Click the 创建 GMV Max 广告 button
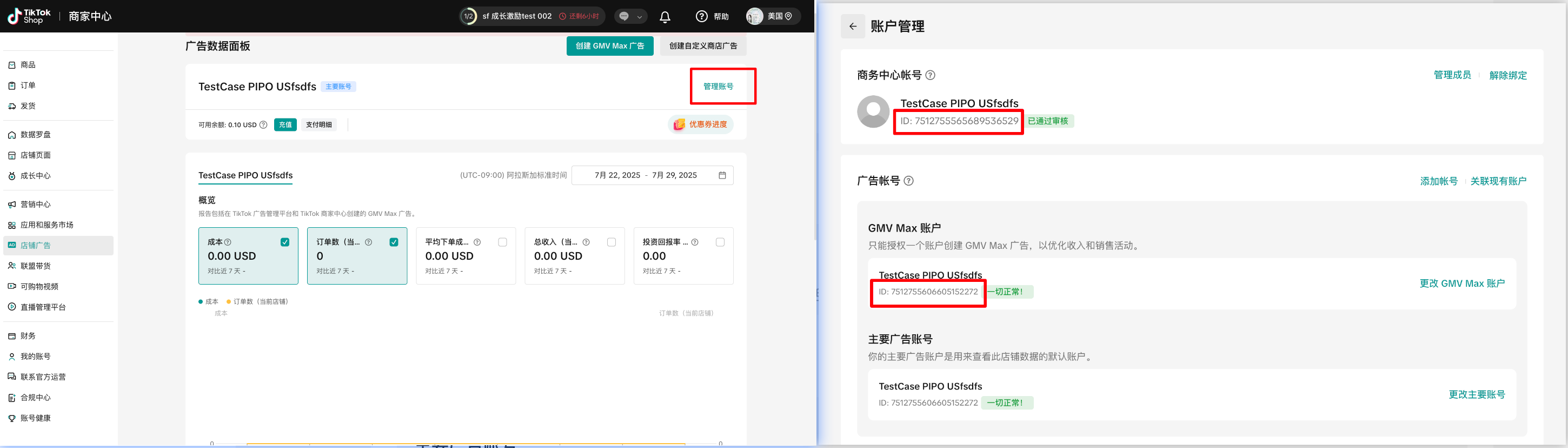1568x448 pixels. [x=609, y=47]
